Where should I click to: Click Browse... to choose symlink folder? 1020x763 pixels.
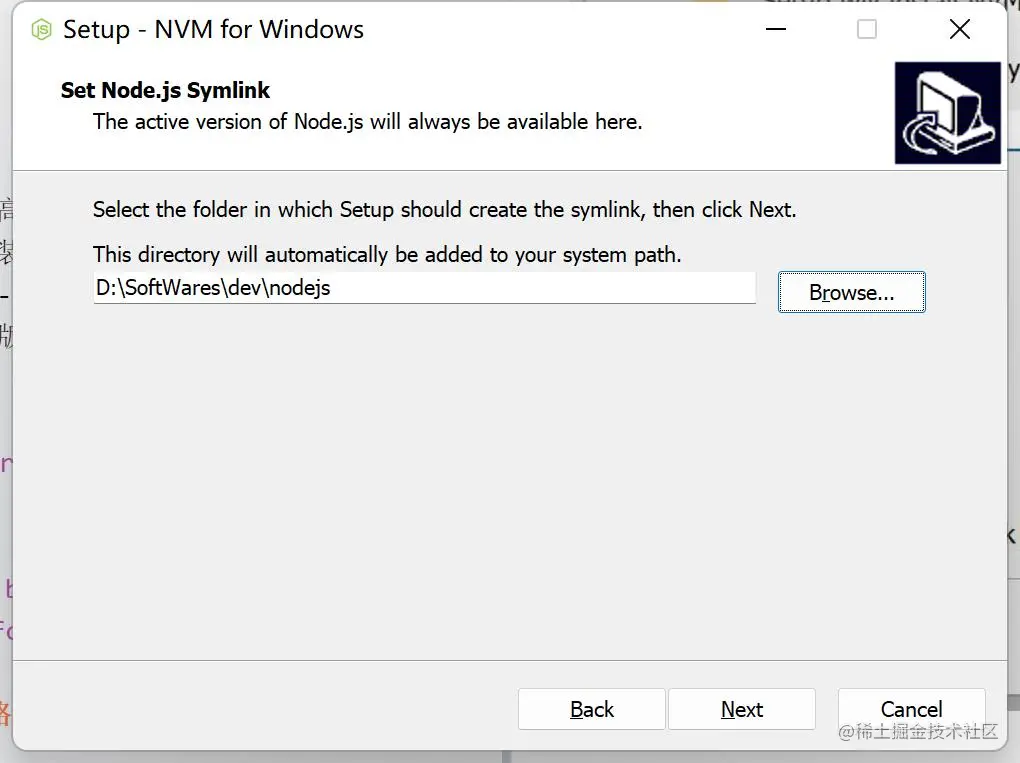click(851, 292)
